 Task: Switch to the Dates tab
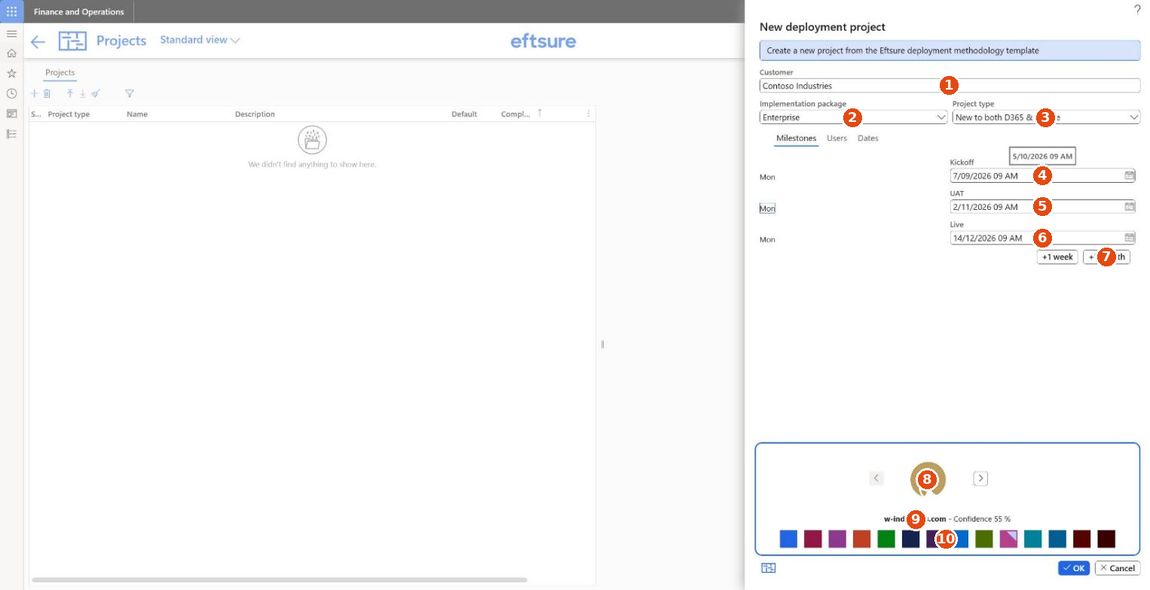point(868,139)
